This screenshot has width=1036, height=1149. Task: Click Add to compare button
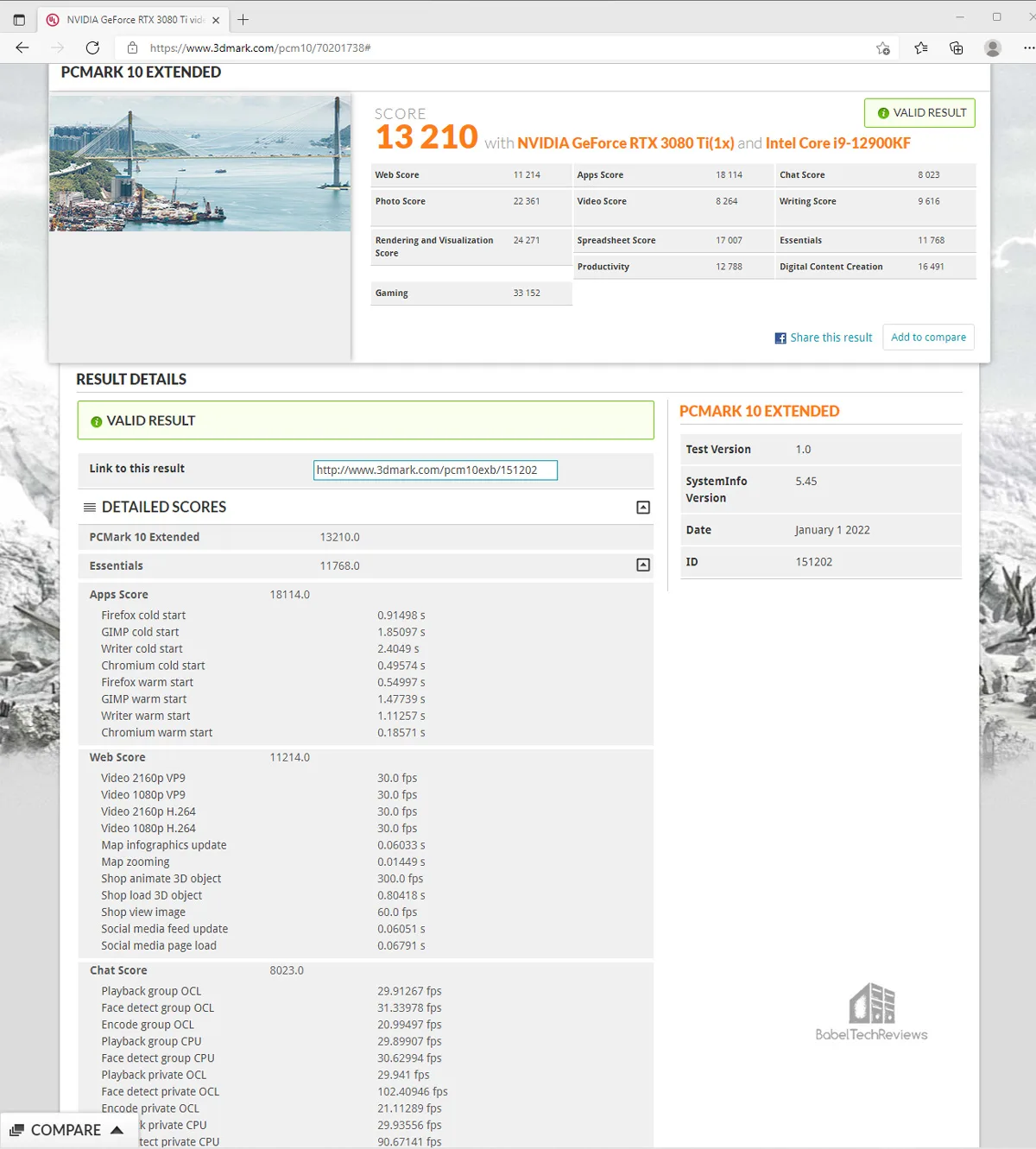pyautogui.click(x=928, y=338)
